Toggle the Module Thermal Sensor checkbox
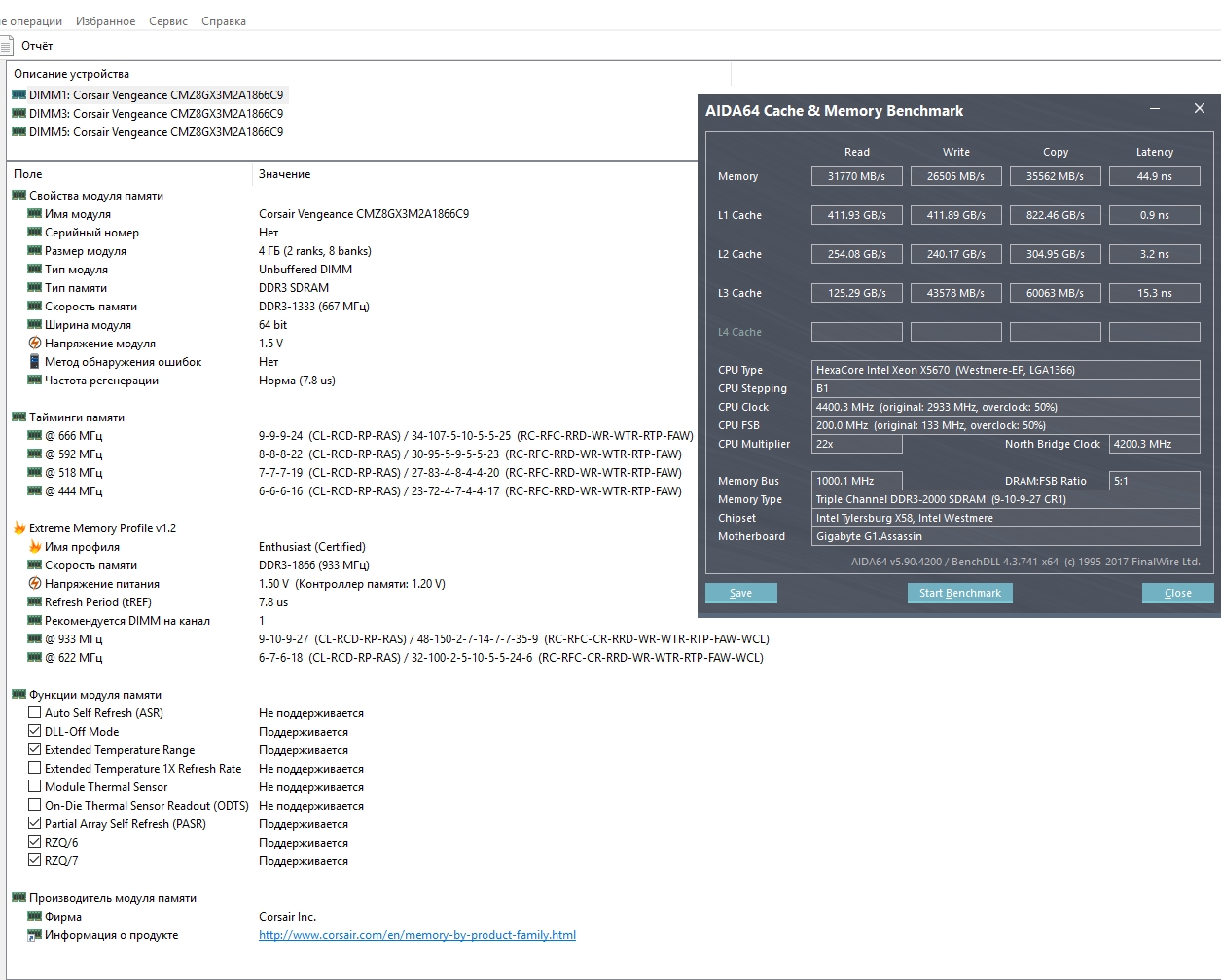 [34, 787]
